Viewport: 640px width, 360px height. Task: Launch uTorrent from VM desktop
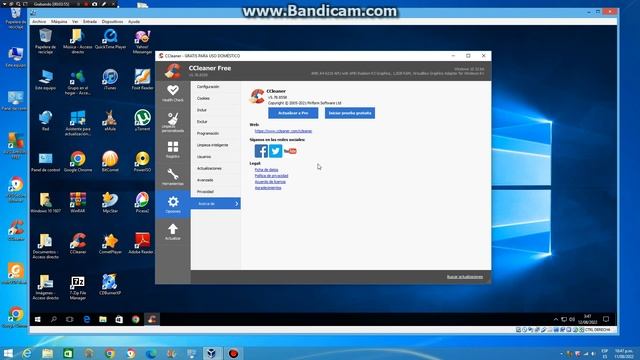coord(142,120)
